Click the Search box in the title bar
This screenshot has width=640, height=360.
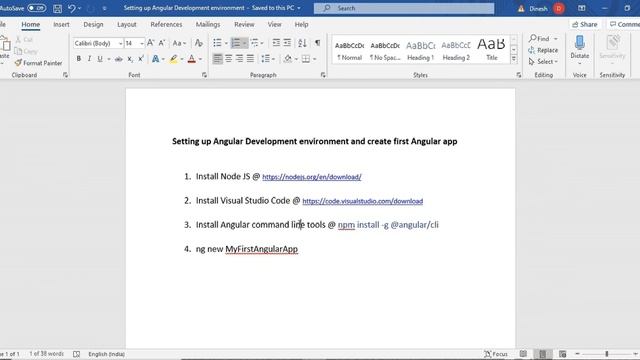[x=404, y=8]
